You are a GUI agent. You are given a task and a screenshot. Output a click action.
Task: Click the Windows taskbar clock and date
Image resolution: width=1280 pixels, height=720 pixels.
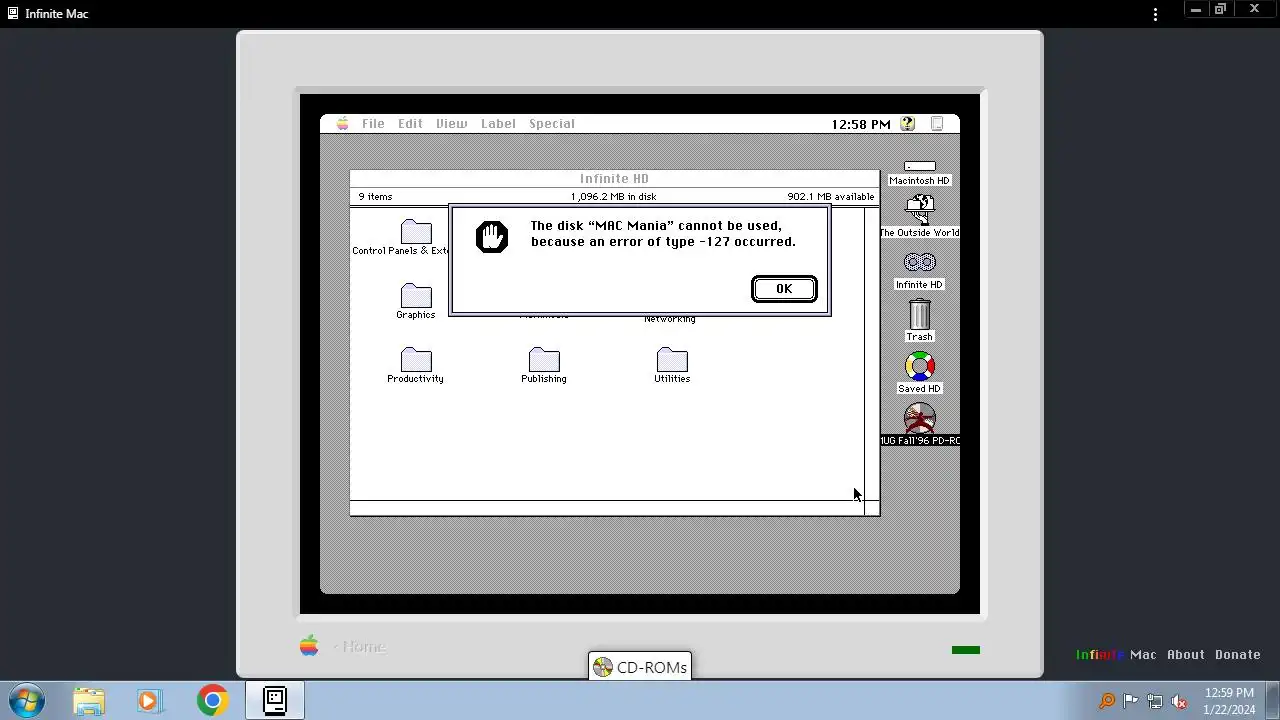point(1230,701)
